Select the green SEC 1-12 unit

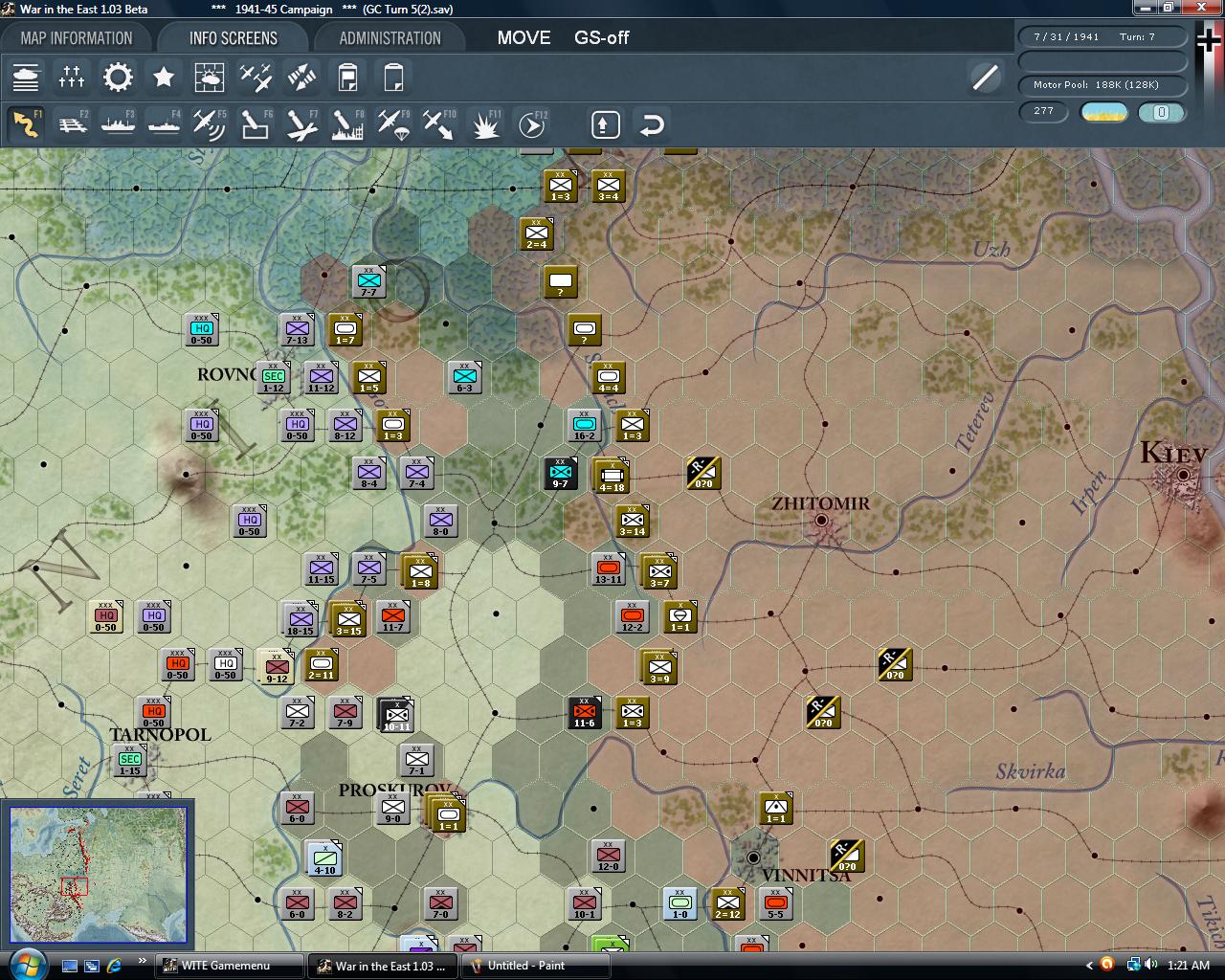pos(273,377)
